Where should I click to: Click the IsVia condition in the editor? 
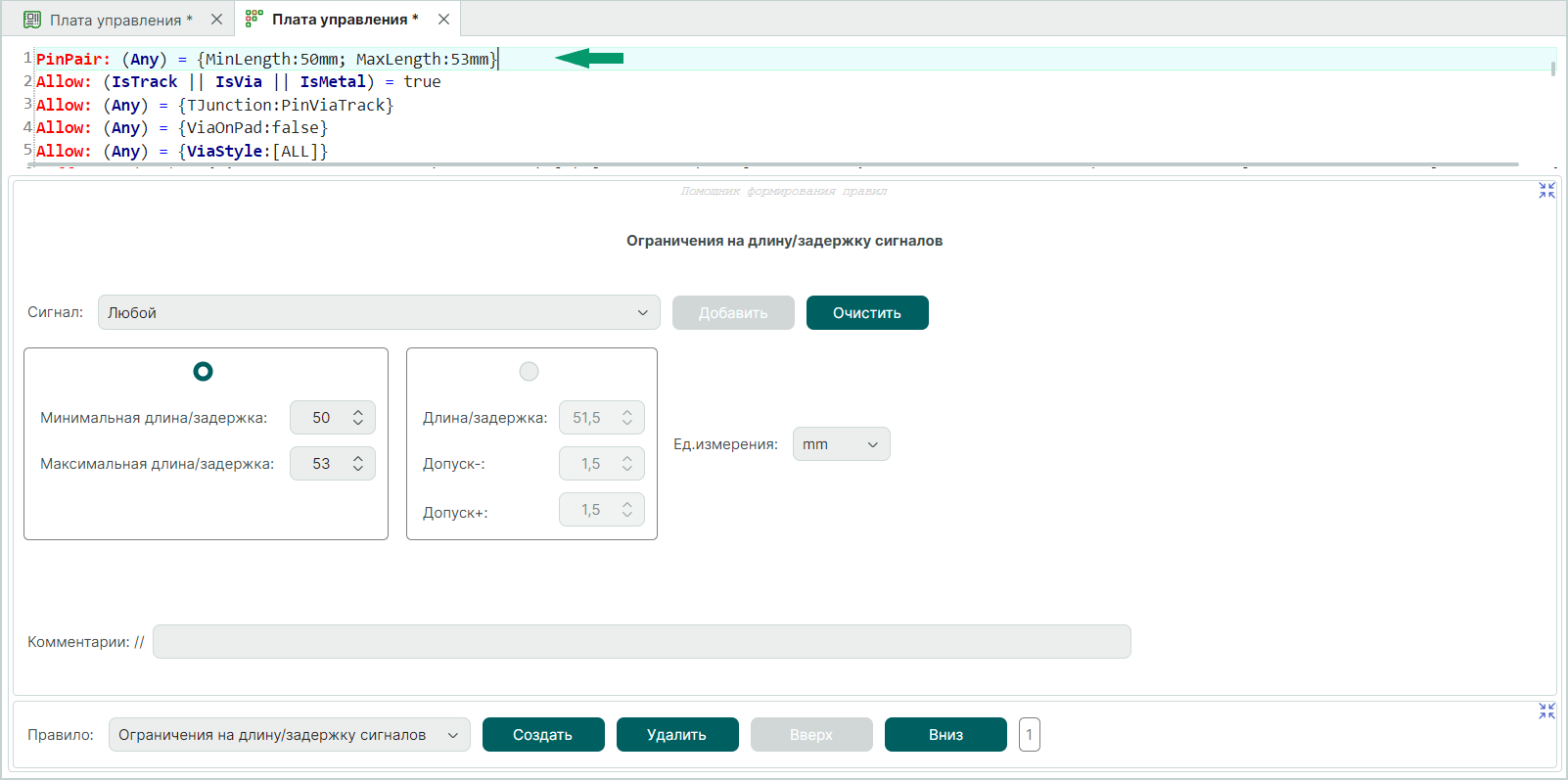coord(239,82)
